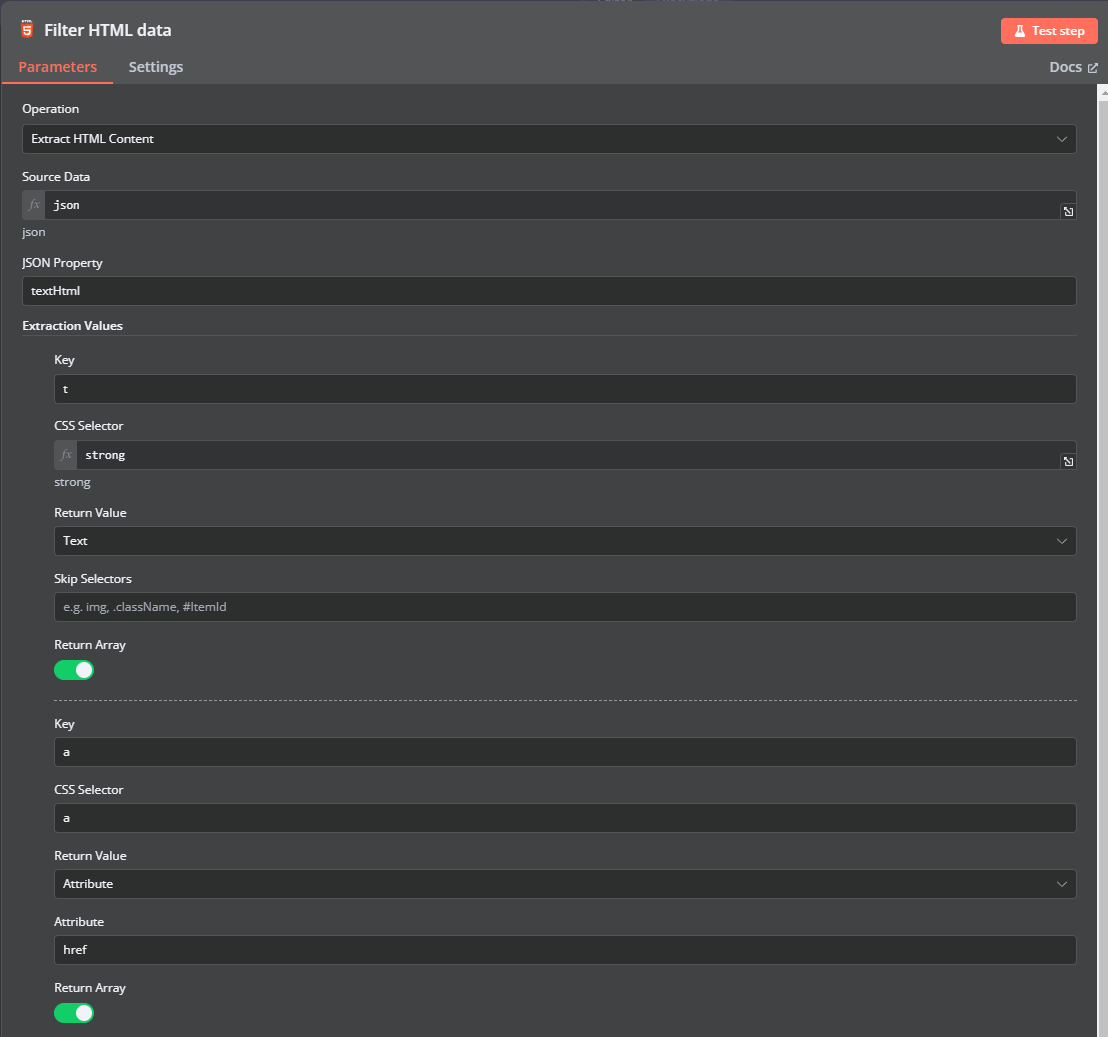
Task: Open the Source Data expression editor expand icon
Action: pyautogui.click(x=1068, y=212)
